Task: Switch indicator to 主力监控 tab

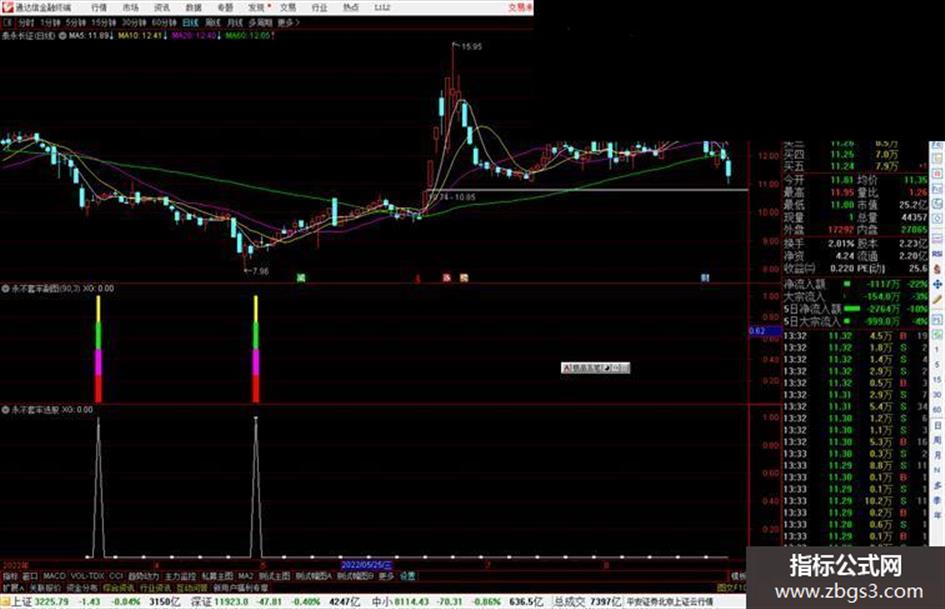Action: coord(180,576)
